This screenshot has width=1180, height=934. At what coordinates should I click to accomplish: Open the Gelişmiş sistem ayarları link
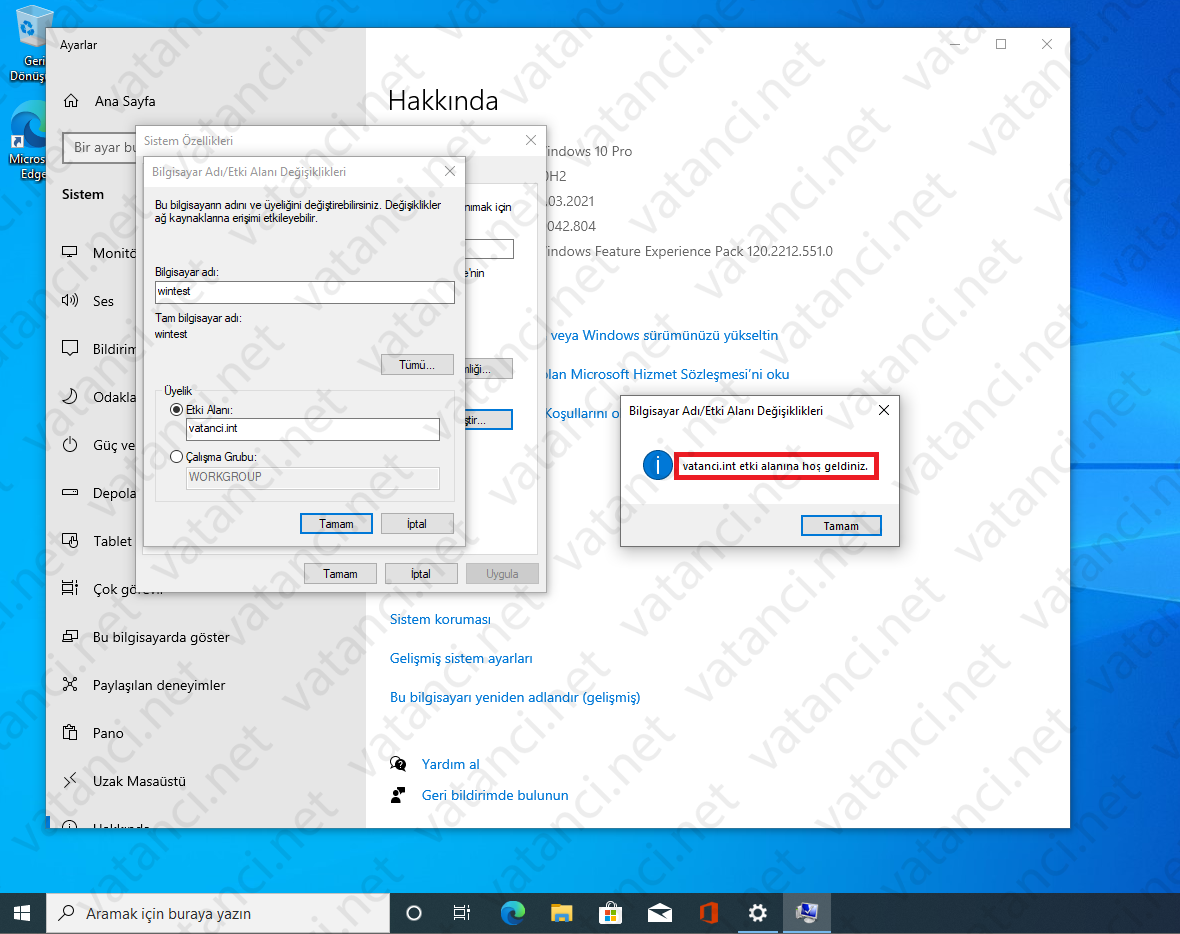click(461, 658)
